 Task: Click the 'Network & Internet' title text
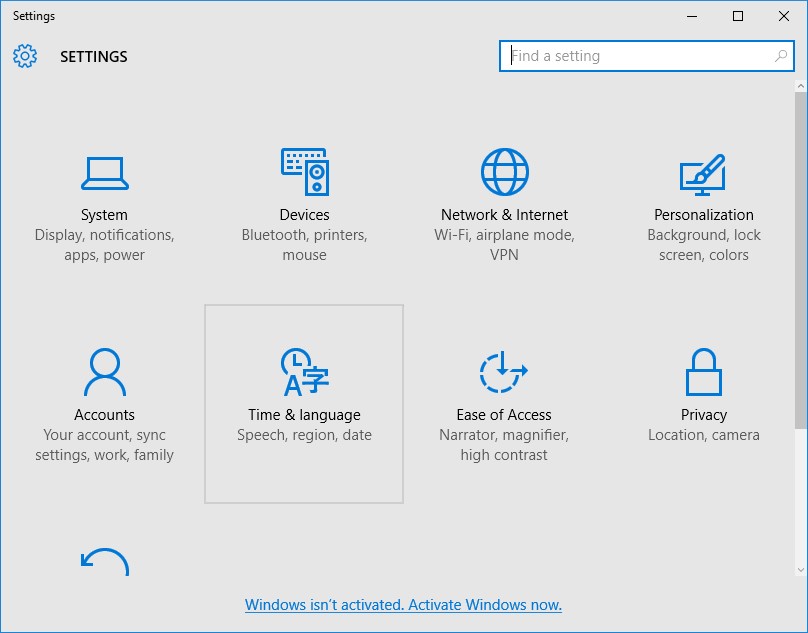pos(504,214)
